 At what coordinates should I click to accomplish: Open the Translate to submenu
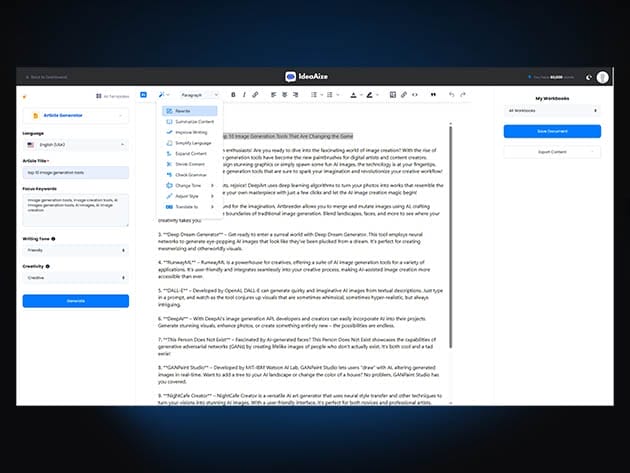point(188,207)
